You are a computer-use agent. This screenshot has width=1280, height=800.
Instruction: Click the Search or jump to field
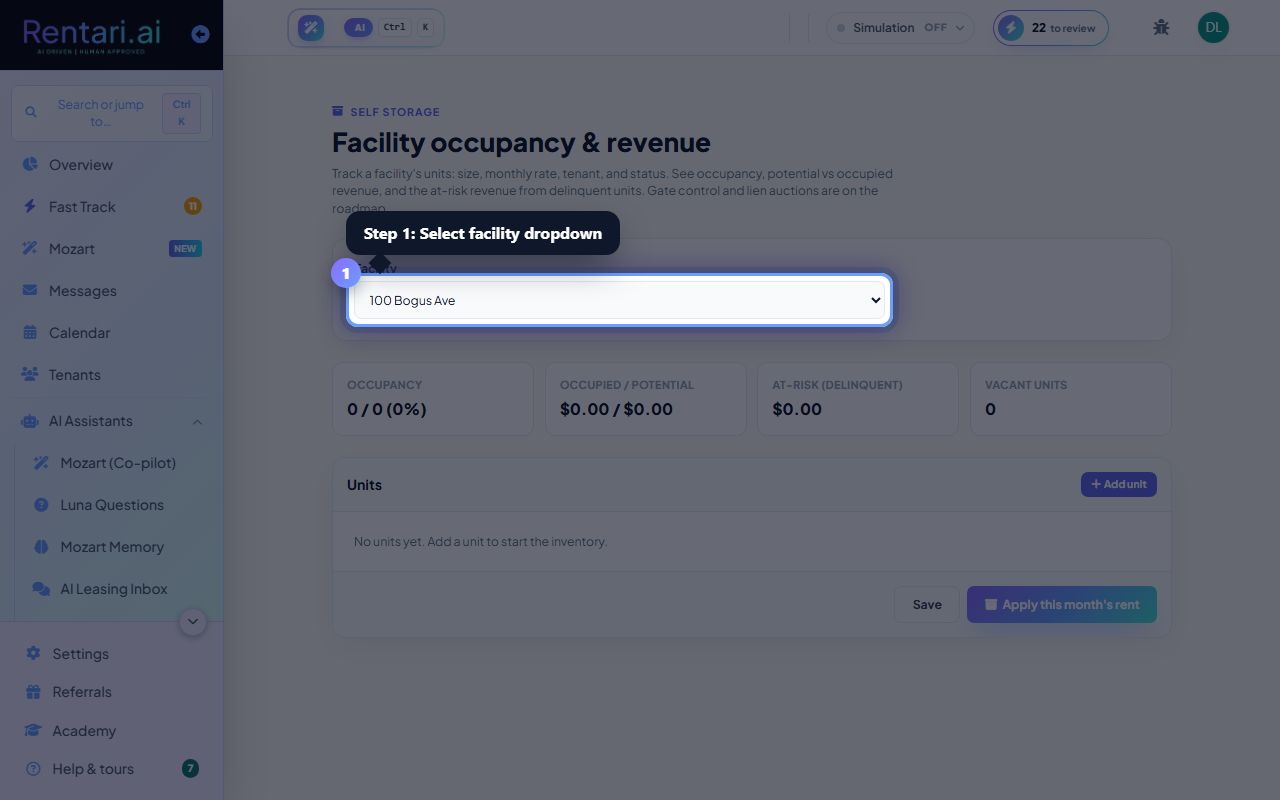(x=112, y=112)
